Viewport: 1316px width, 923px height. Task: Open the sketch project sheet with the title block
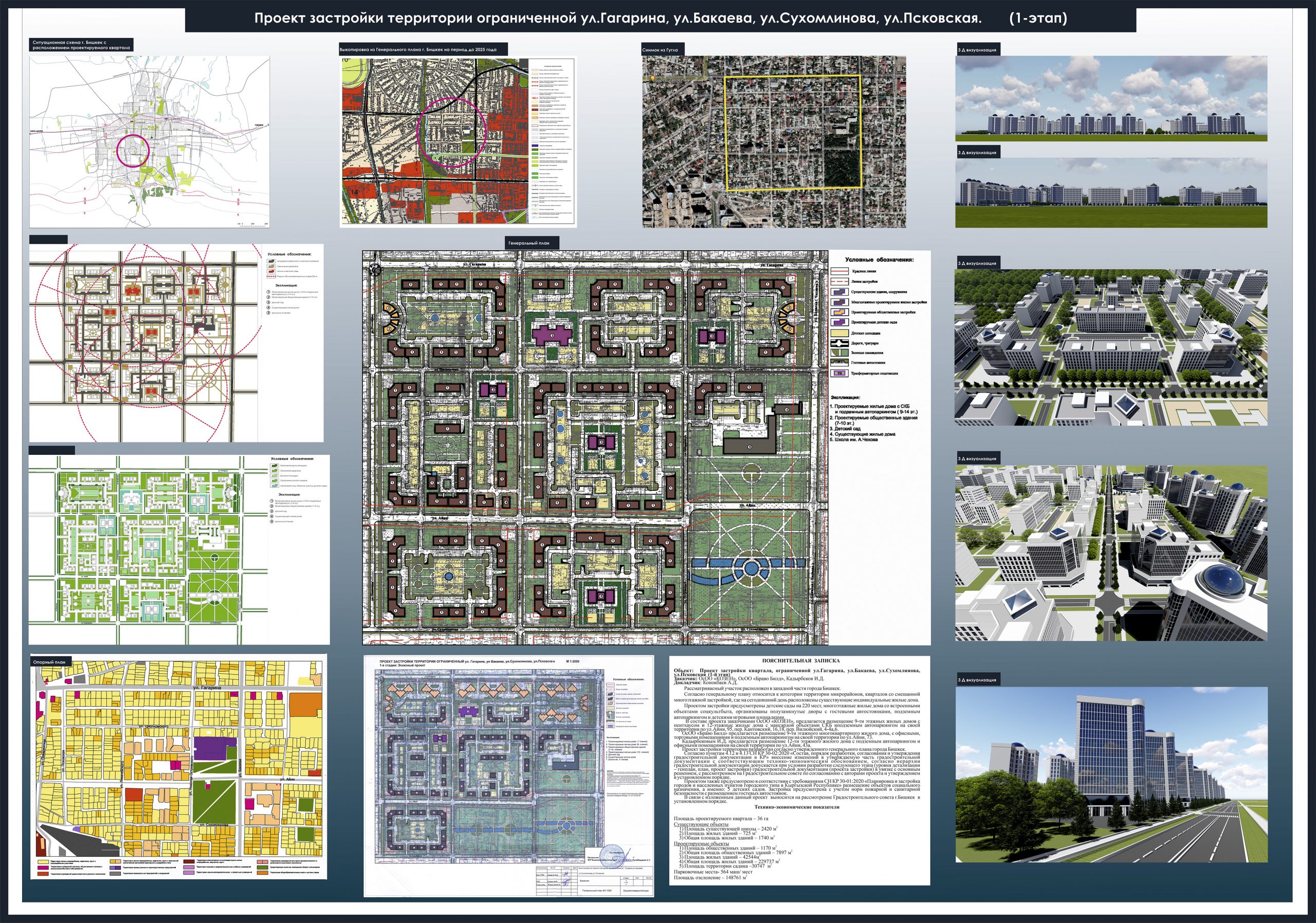pos(508,776)
